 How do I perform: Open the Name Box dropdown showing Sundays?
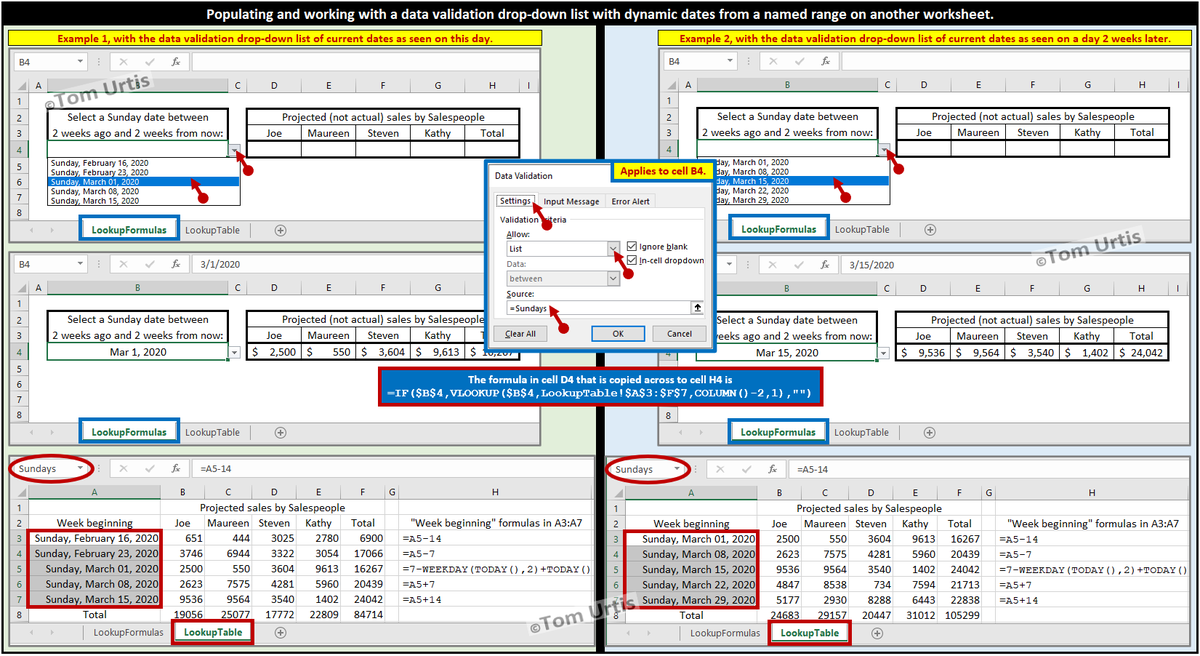(x=80, y=468)
